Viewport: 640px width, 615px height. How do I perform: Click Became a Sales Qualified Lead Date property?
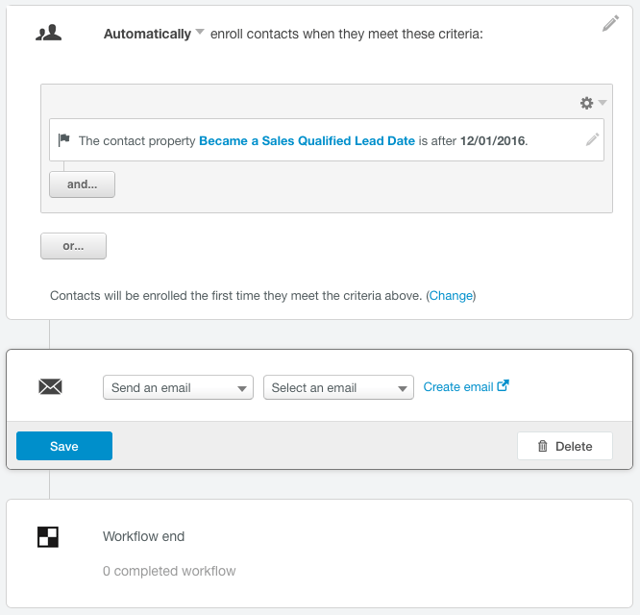point(307,141)
